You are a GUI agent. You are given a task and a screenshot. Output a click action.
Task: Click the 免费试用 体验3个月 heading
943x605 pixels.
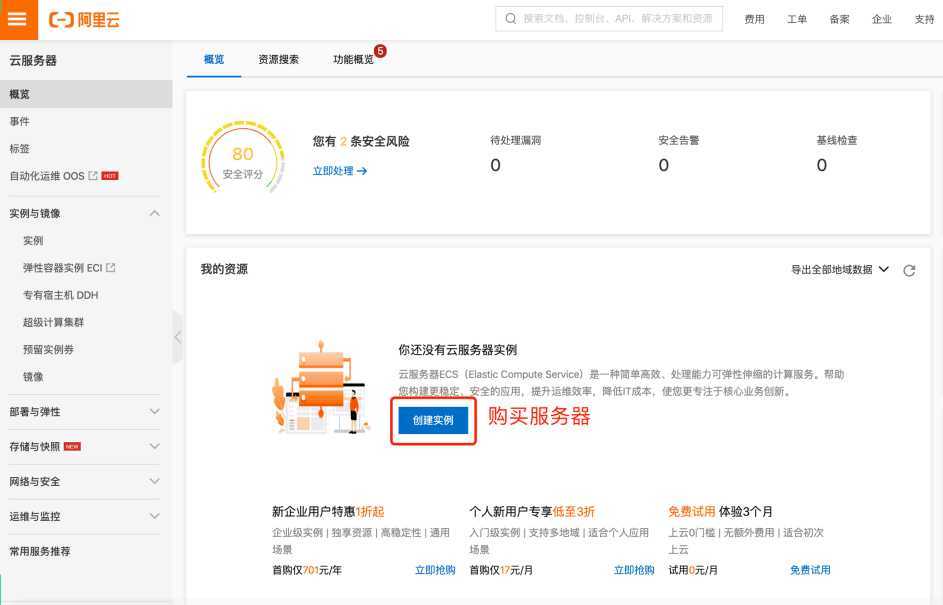tap(720, 511)
